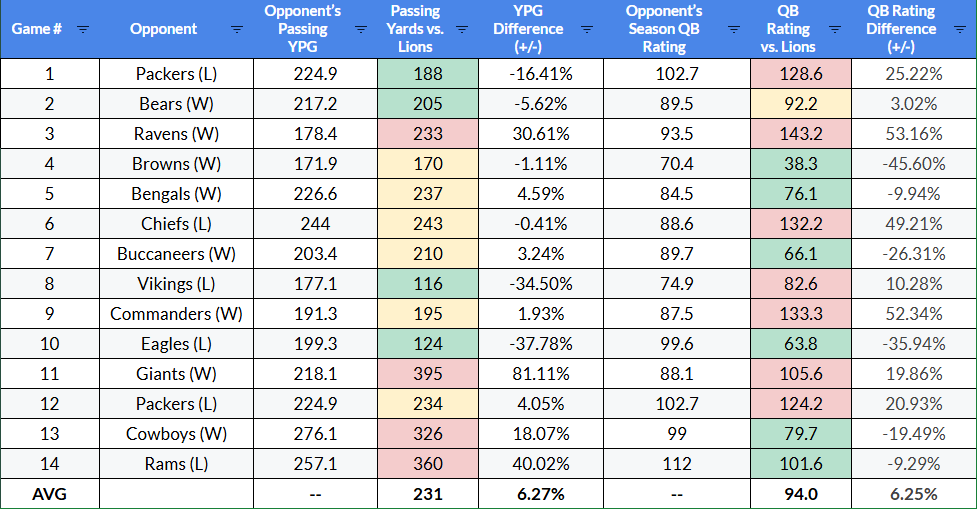Select the average passing yards cell 231
The height and width of the screenshot is (509, 977).
[428, 494]
